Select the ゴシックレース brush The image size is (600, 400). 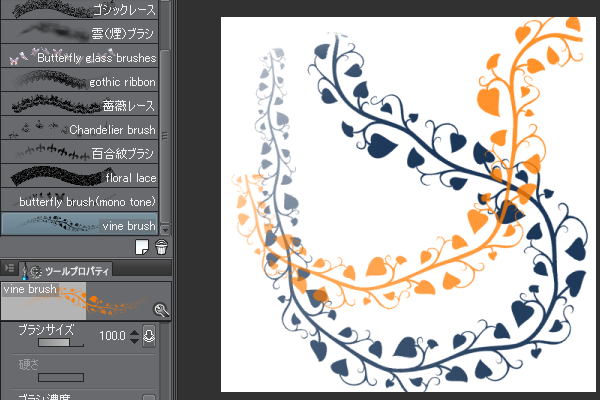[x=80, y=10]
